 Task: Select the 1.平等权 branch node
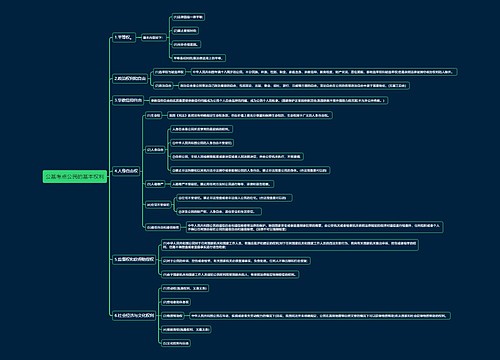point(124,37)
